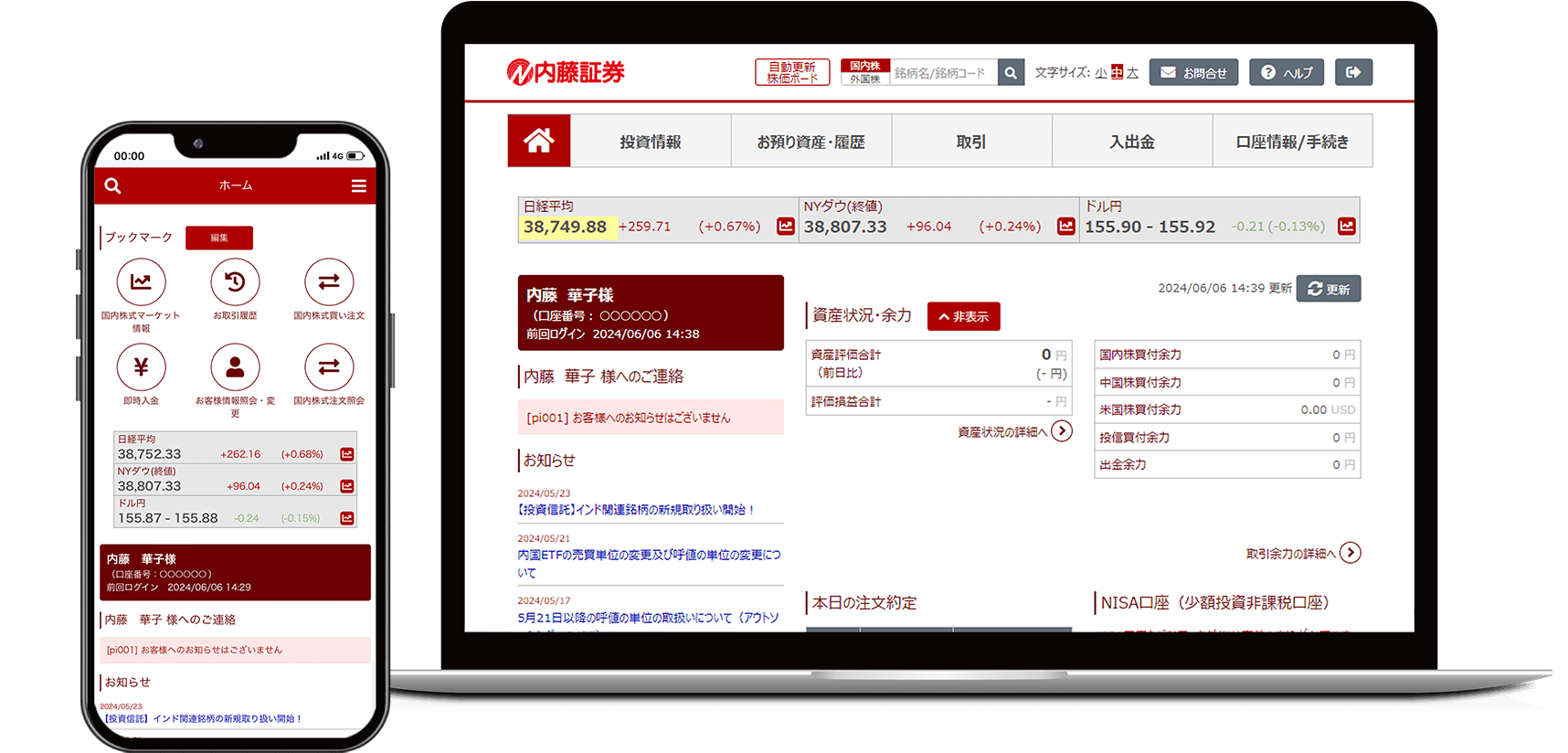Select 外国株 search mode toggle

point(865,80)
